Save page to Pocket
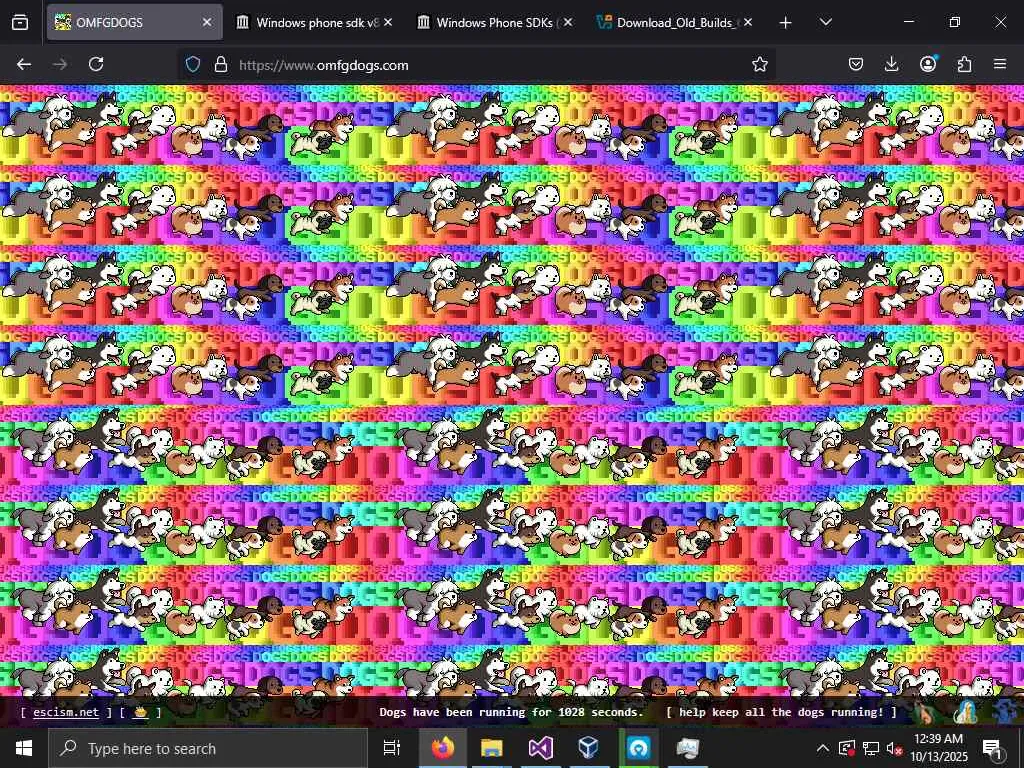 point(856,65)
